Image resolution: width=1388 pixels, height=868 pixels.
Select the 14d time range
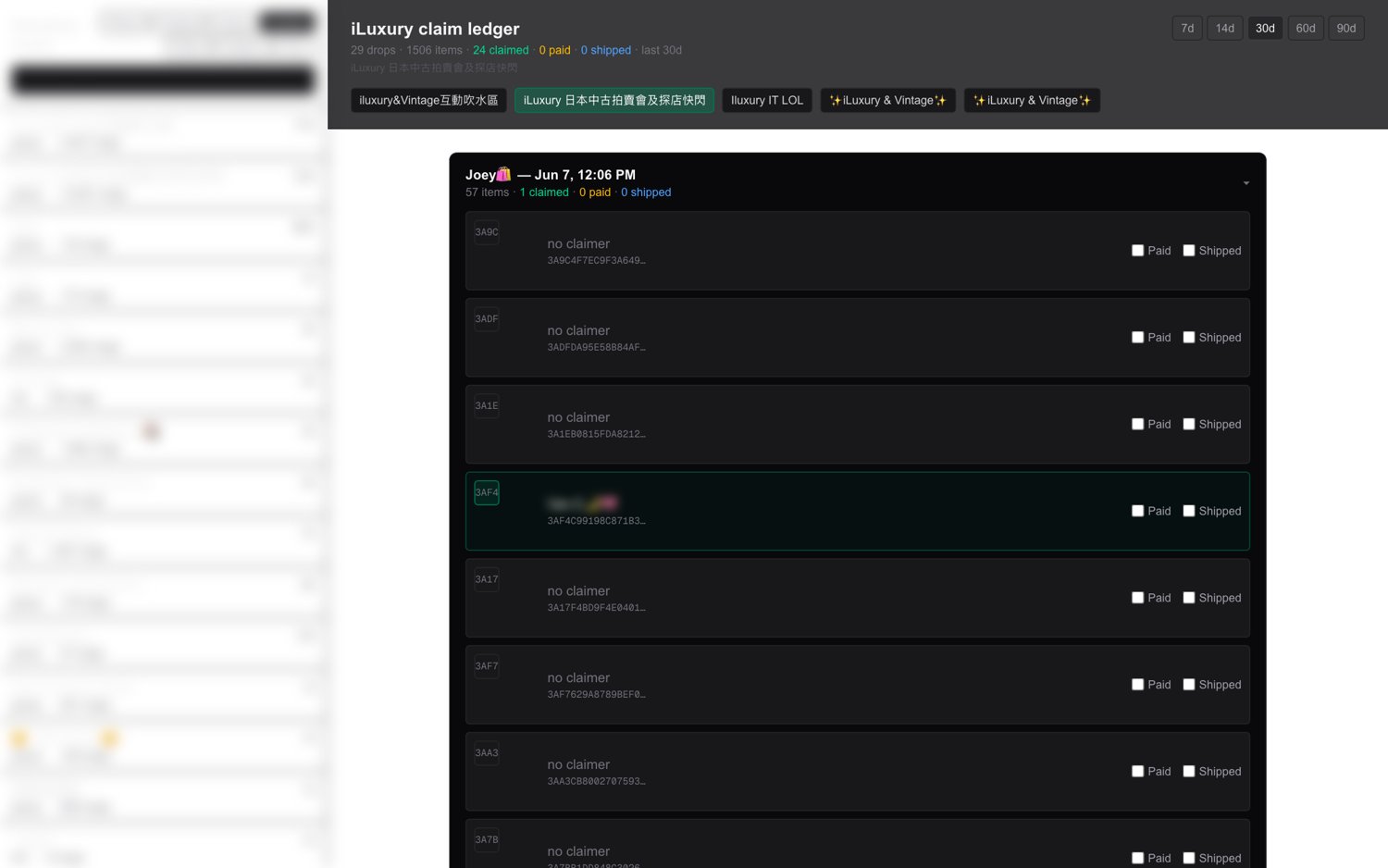pos(1225,28)
